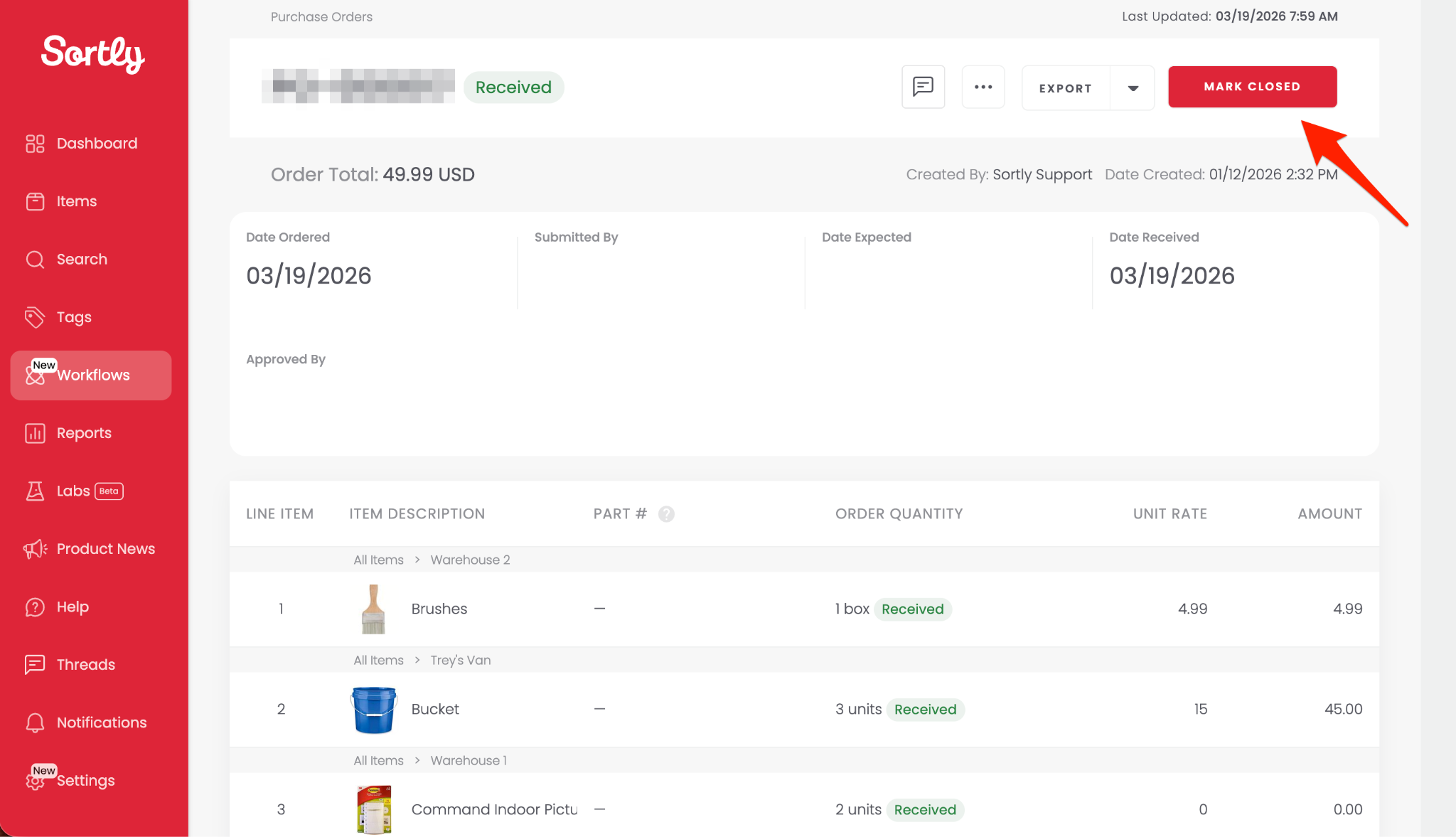1456x837 pixels.
Task: Click the Brushes item thumbnail
Action: coord(373,609)
